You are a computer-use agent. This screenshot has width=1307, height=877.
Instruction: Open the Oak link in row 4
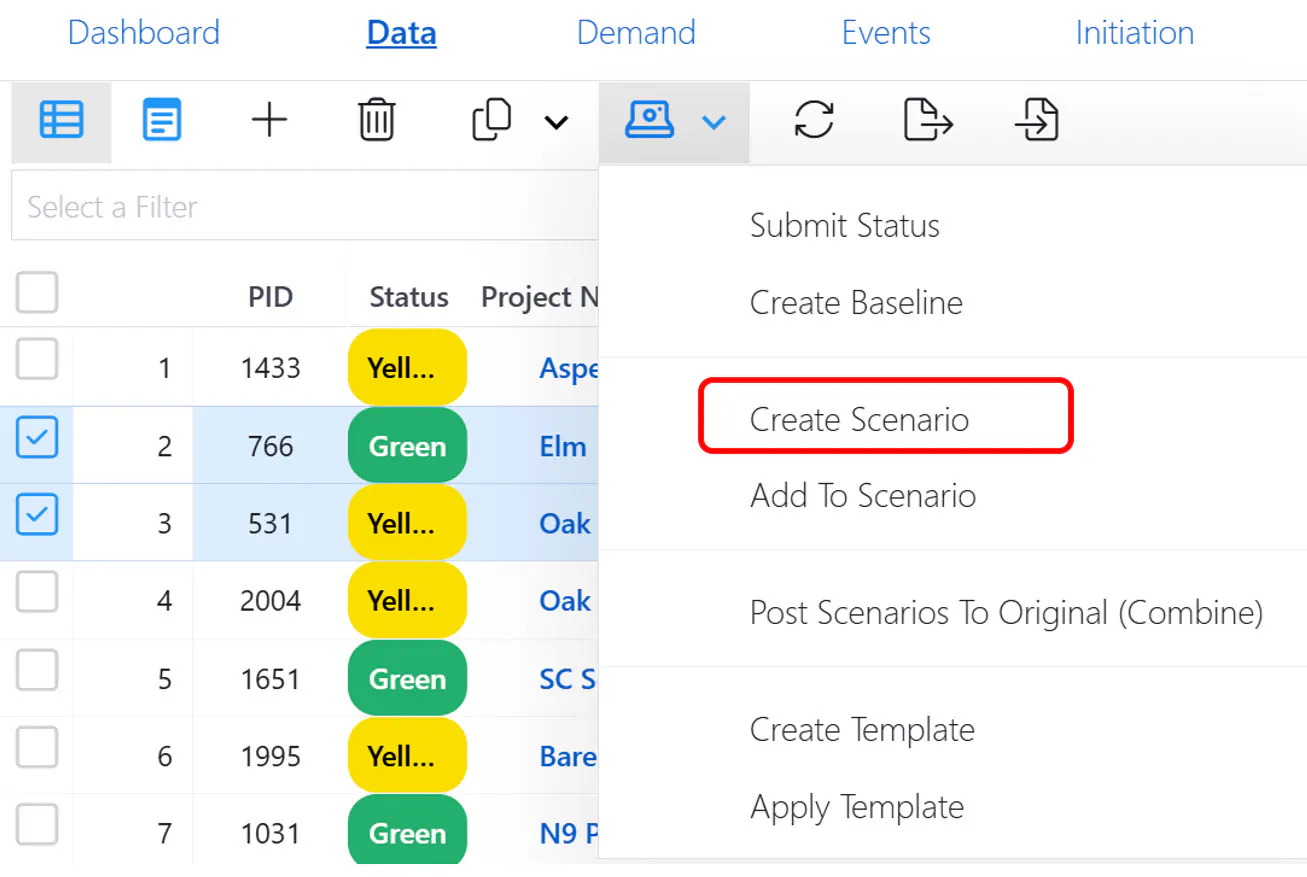pyautogui.click(x=565, y=601)
